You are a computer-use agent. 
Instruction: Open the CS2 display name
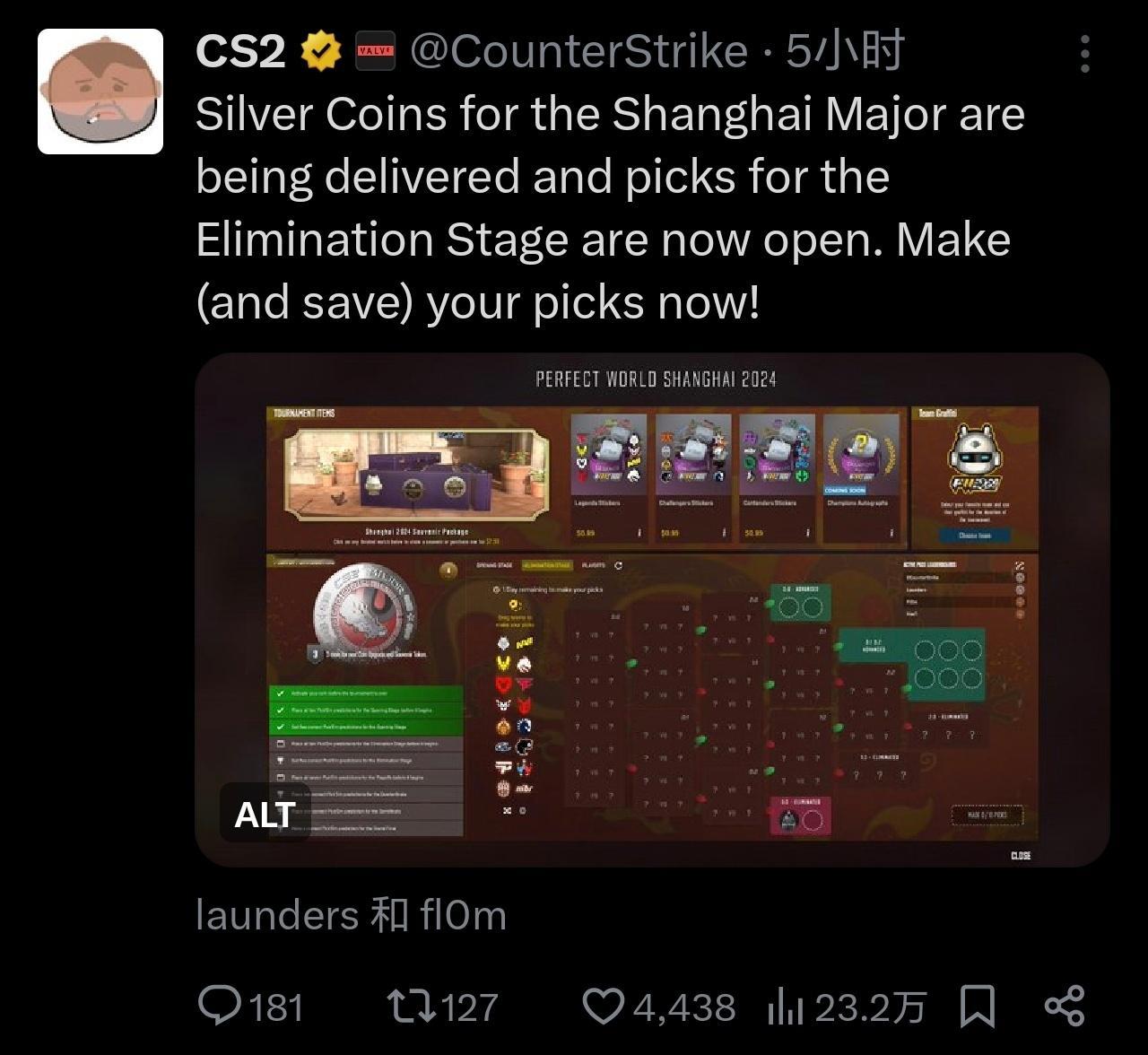coord(240,52)
